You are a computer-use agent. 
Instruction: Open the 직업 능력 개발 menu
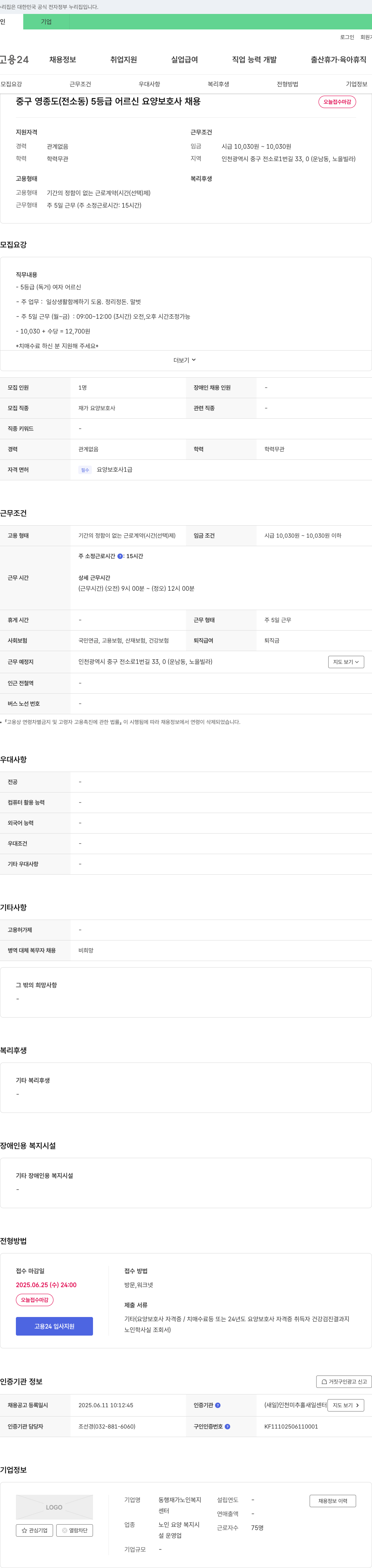tap(254, 60)
